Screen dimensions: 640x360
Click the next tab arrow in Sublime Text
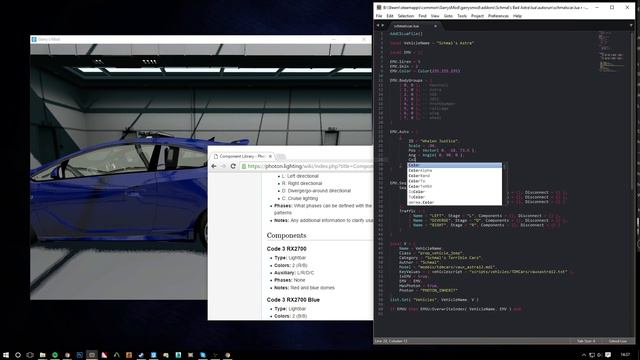coord(382,26)
